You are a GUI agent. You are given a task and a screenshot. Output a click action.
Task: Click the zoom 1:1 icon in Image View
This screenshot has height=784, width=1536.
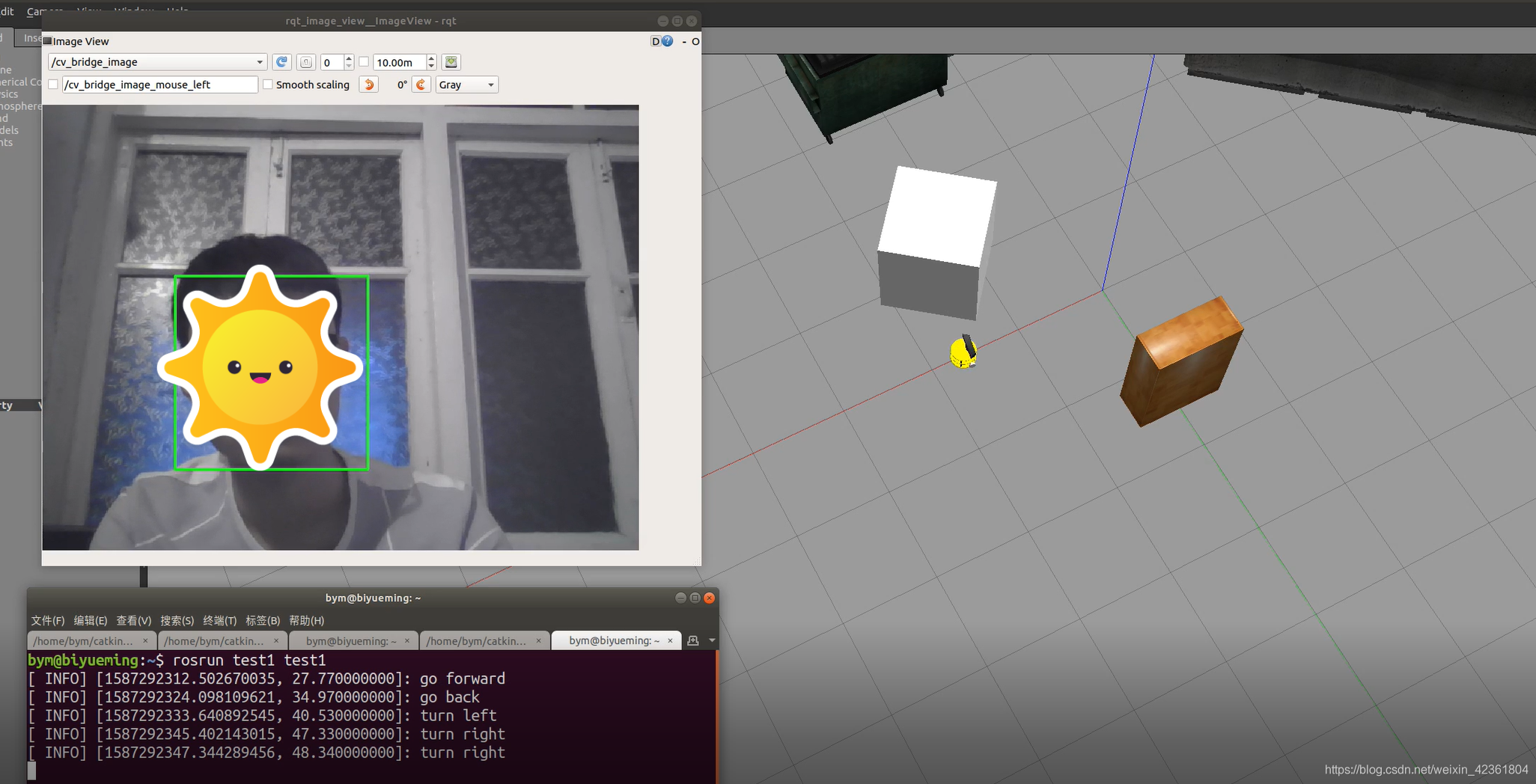(306, 62)
